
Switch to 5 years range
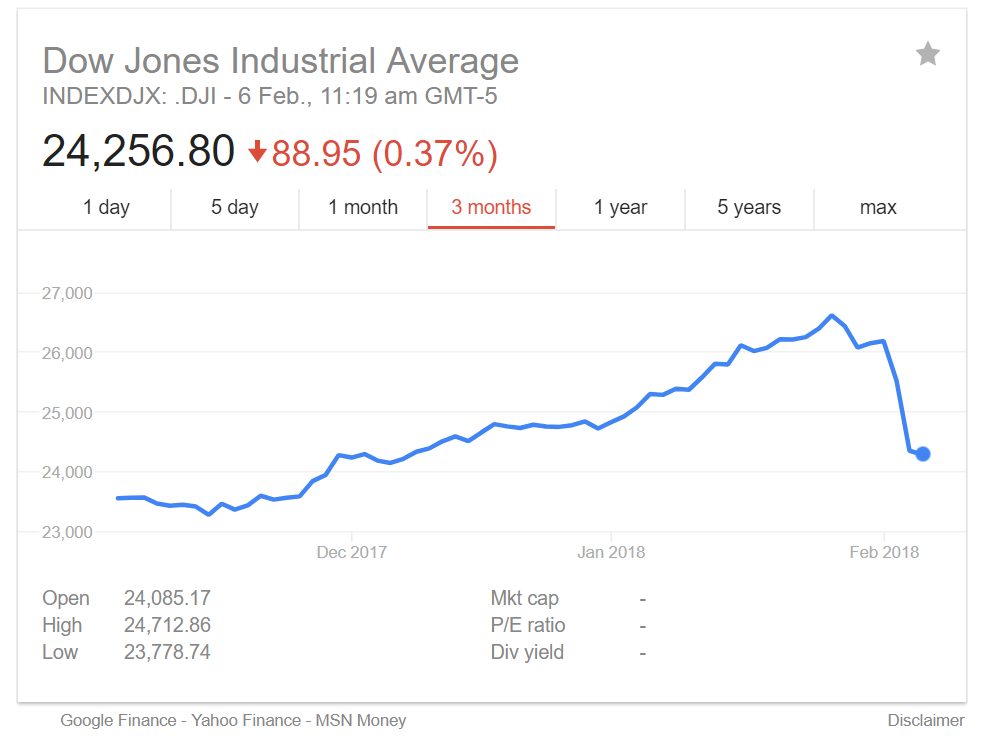[749, 208]
